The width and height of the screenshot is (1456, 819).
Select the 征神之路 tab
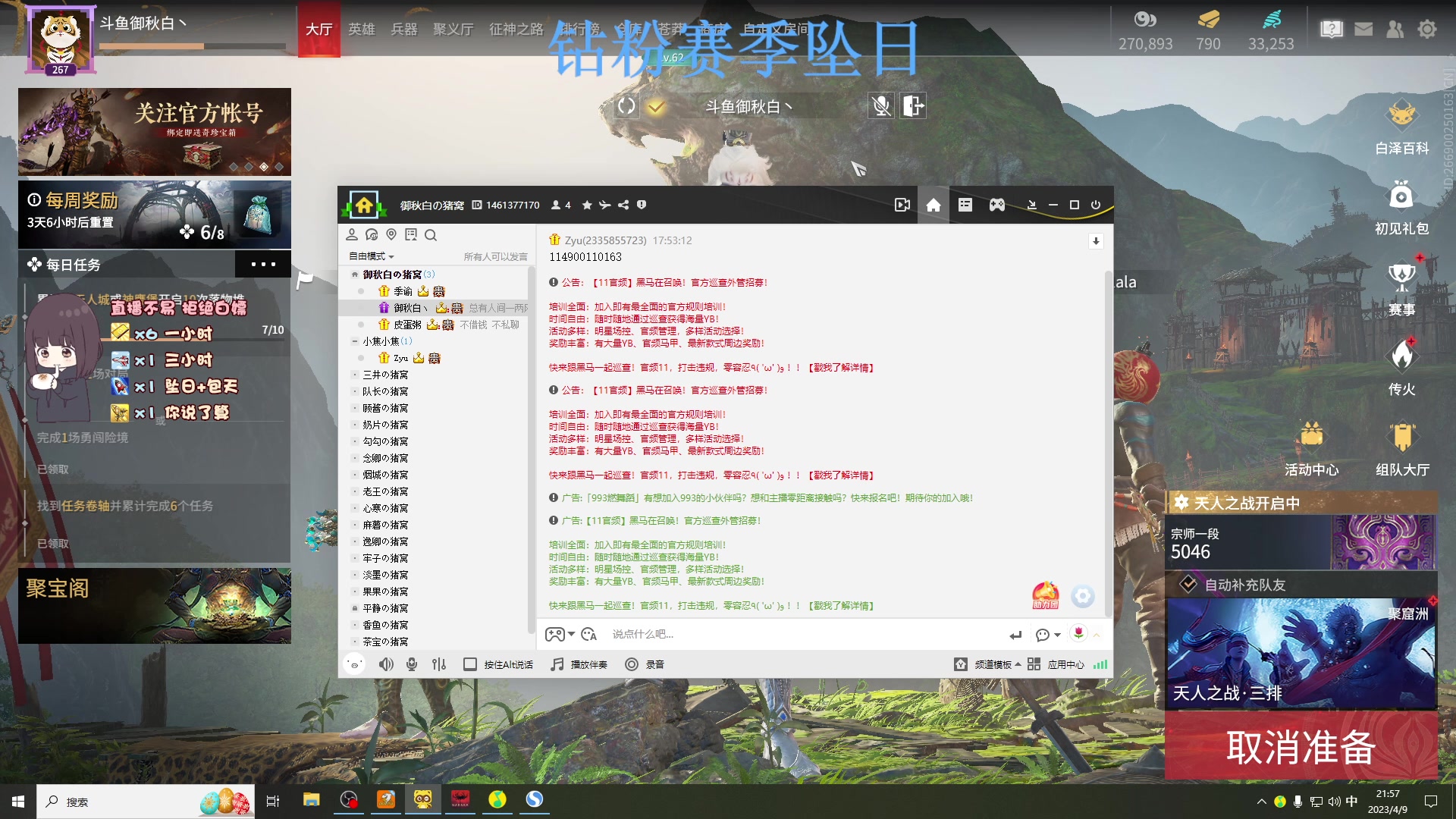(x=516, y=29)
